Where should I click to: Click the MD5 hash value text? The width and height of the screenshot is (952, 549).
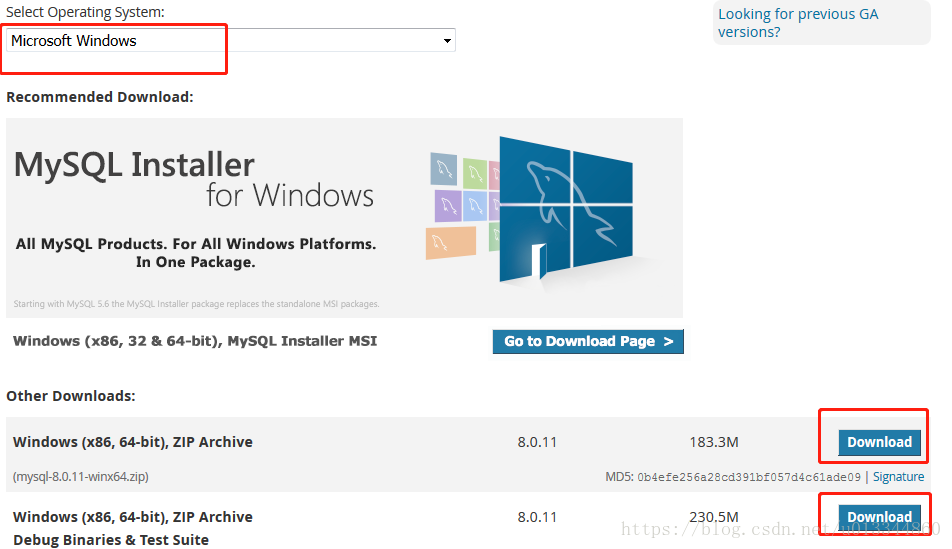[749, 477]
